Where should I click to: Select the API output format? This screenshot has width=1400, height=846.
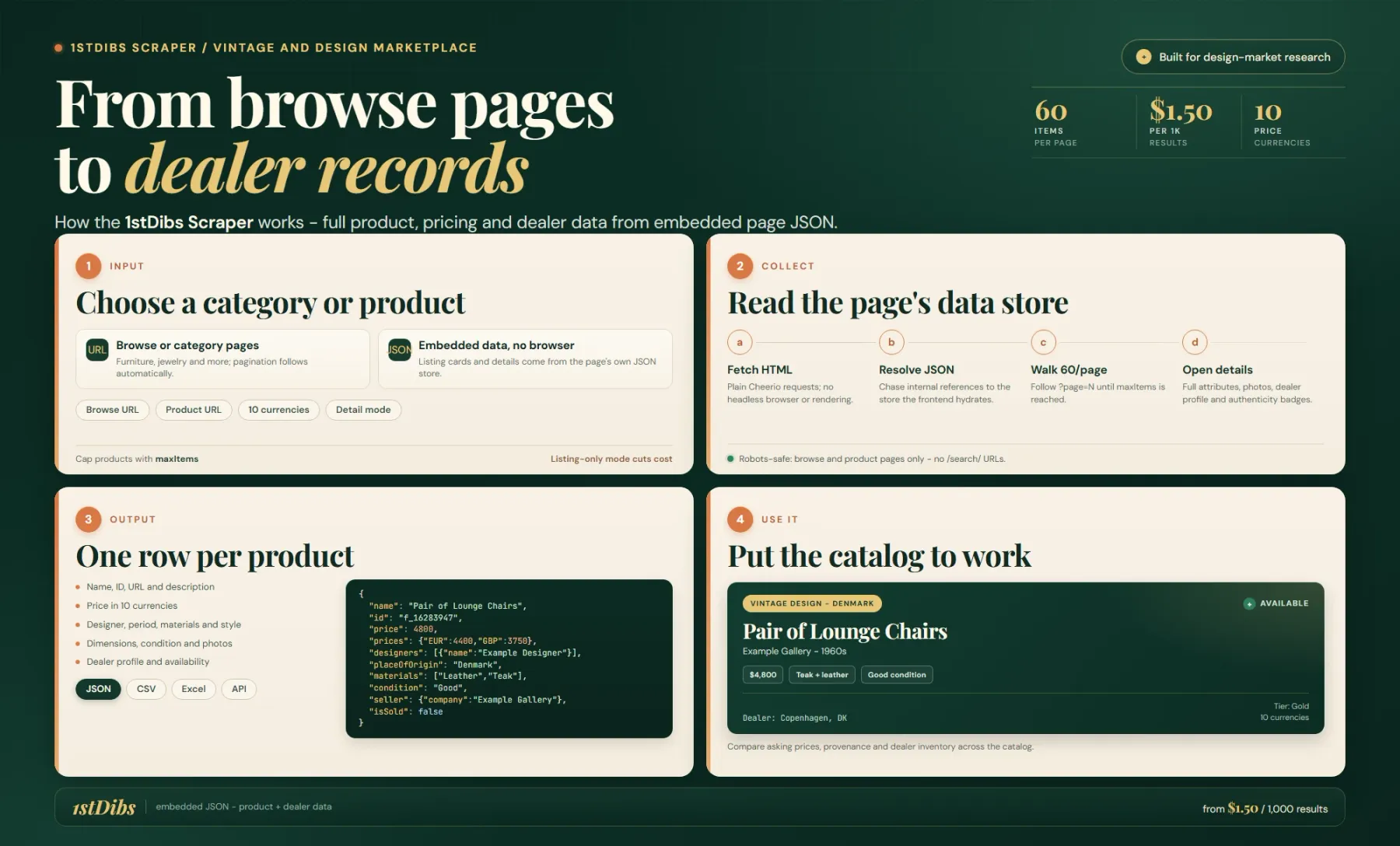click(239, 689)
